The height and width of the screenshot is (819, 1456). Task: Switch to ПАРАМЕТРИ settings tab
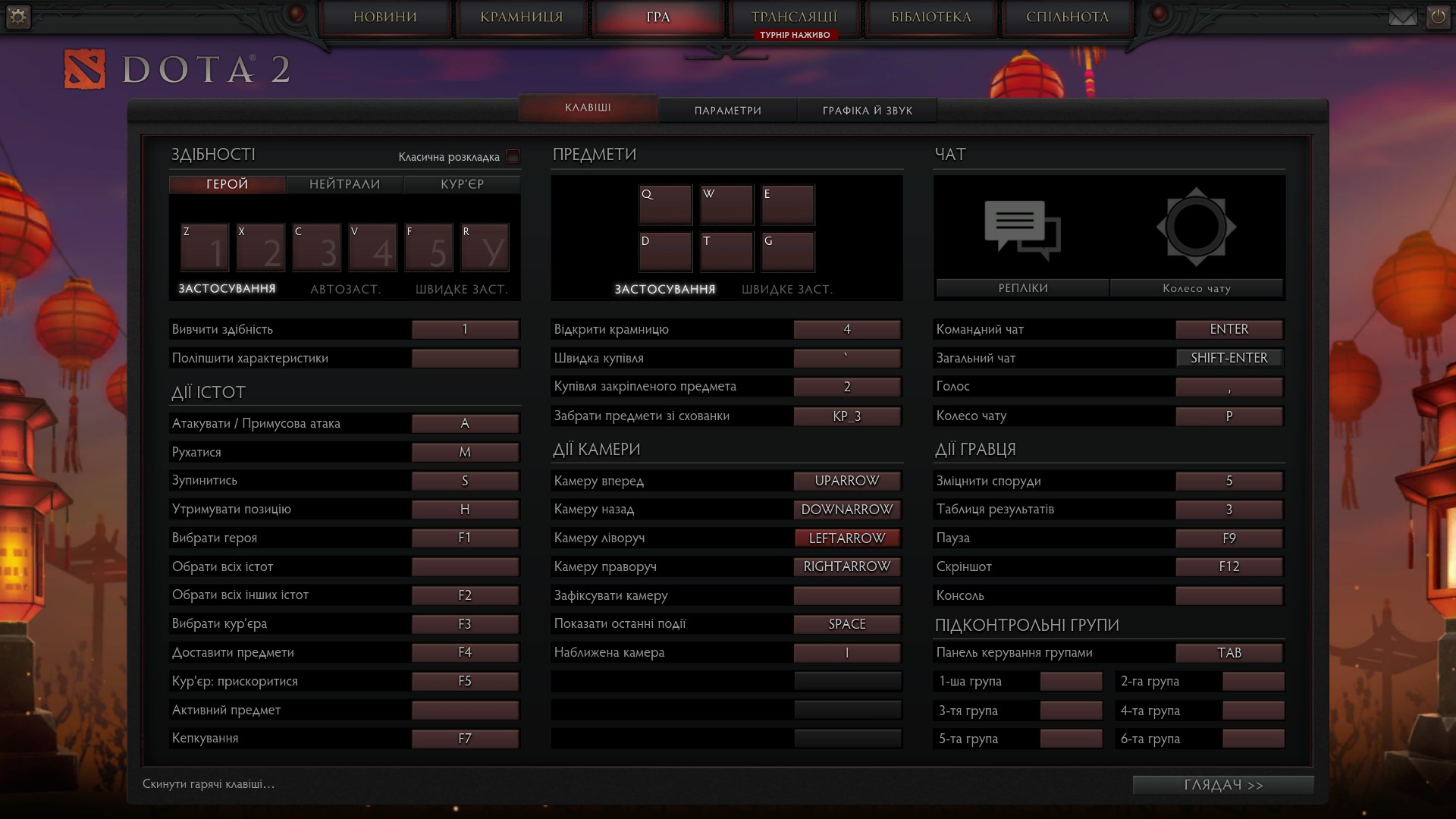pos(728,110)
